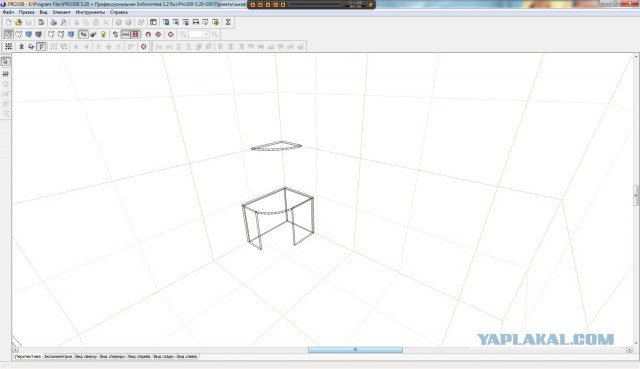Click the edge outline toggle with brush icon

point(93,34)
